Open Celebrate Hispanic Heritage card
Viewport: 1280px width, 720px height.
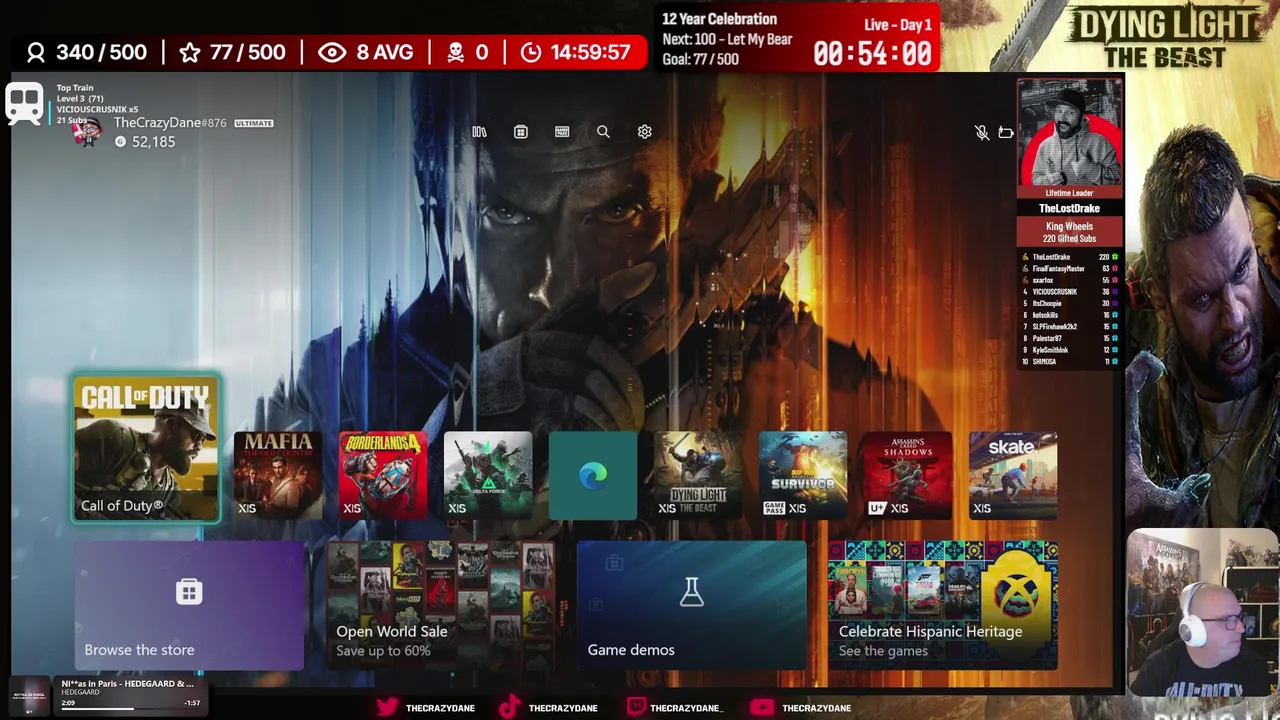tap(943, 605)
